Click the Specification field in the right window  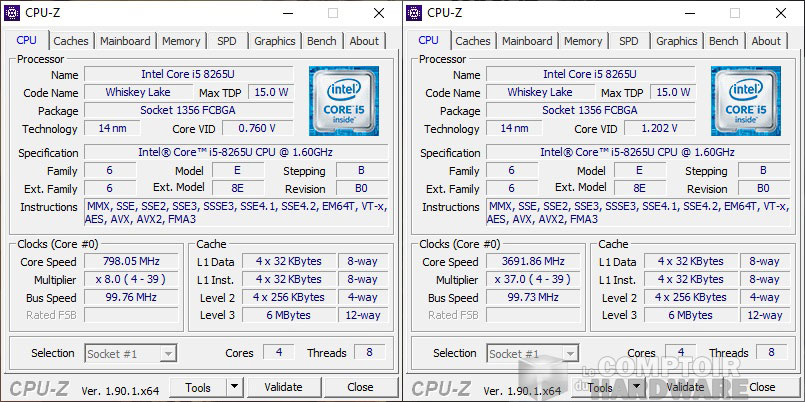[638, 152]
